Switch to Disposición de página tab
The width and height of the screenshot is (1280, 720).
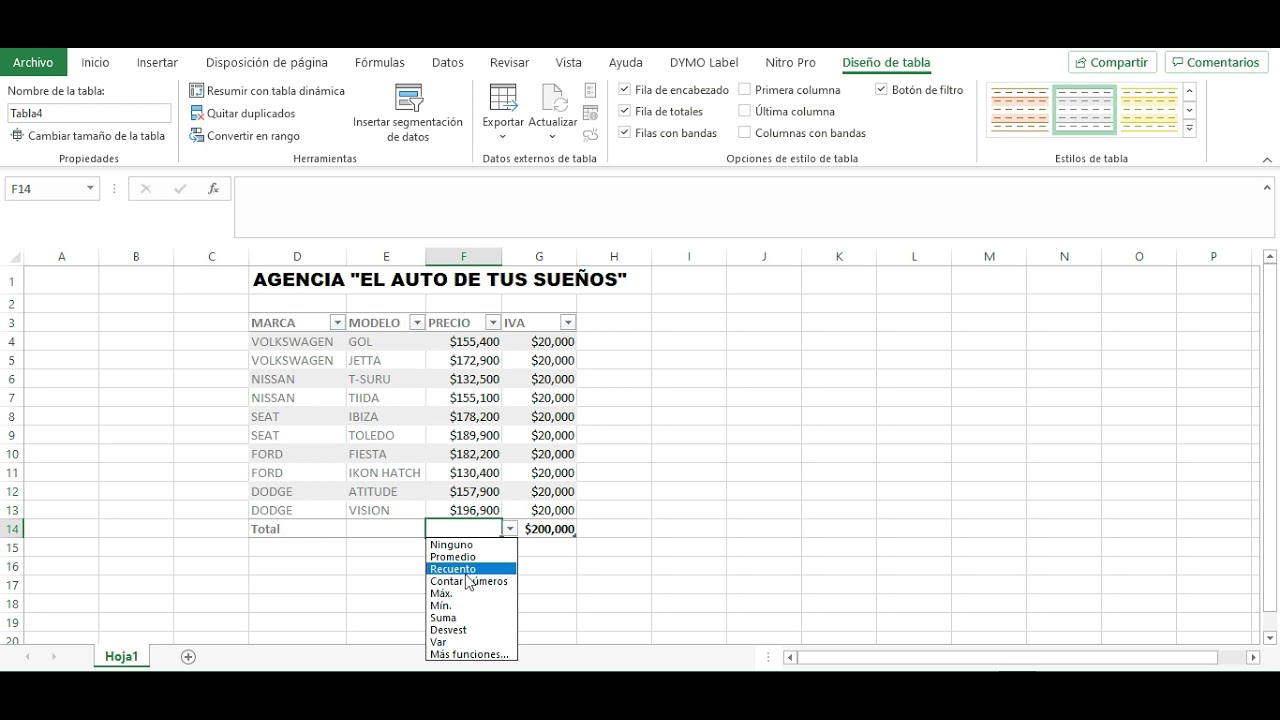[267, 62]
